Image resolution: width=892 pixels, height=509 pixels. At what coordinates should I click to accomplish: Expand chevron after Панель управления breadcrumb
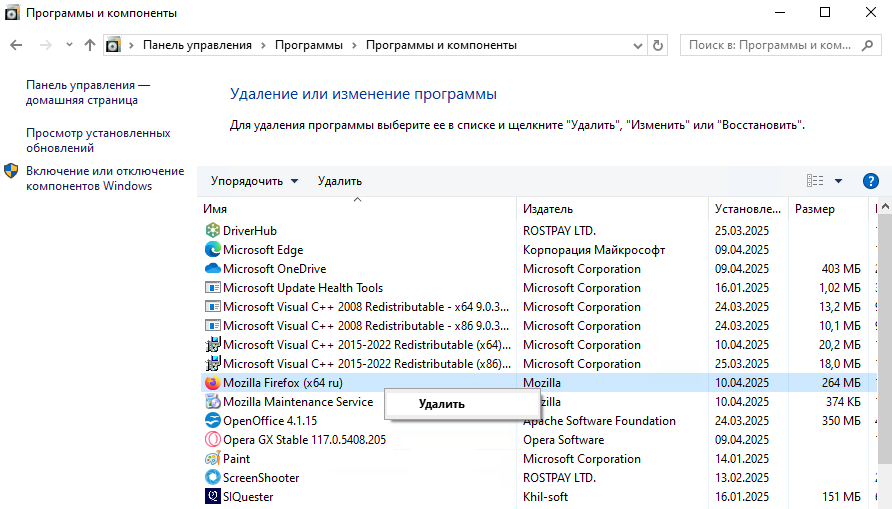click(x=263, y=45)
